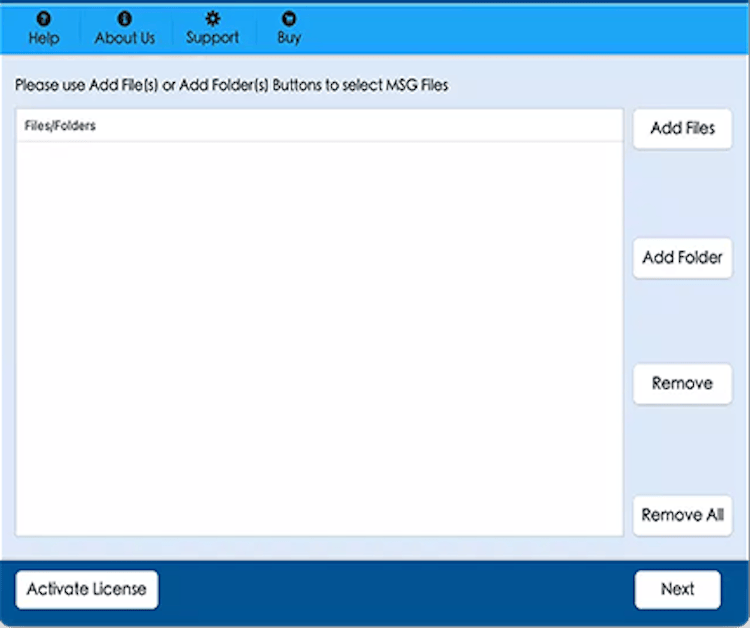The height and width of the screenshot is (628, 750).
Task: Open the Activate License dialog
Action: 86,589
